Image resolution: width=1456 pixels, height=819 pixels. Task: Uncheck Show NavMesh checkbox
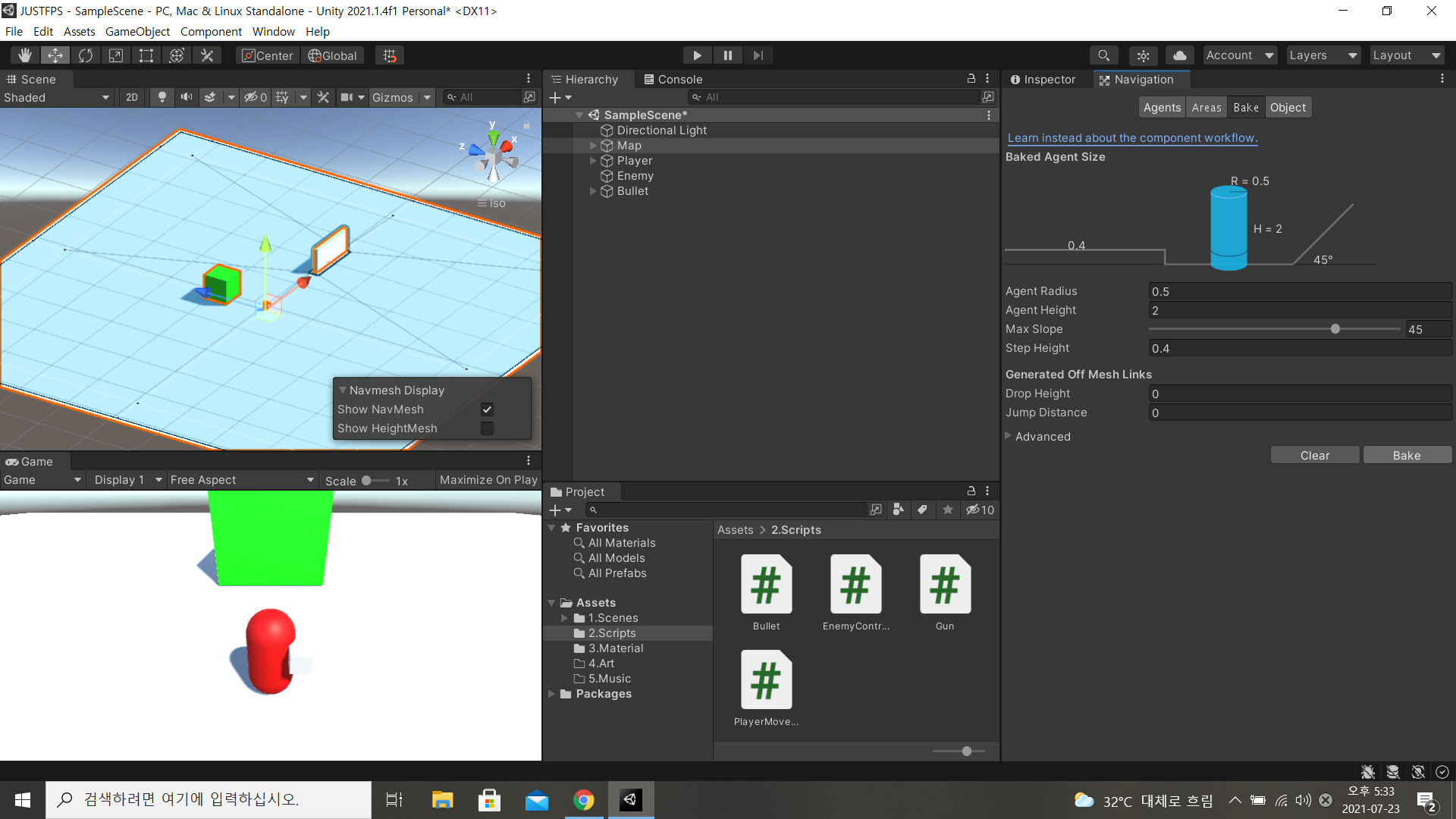pyautogui.click(x=487, y=409)
